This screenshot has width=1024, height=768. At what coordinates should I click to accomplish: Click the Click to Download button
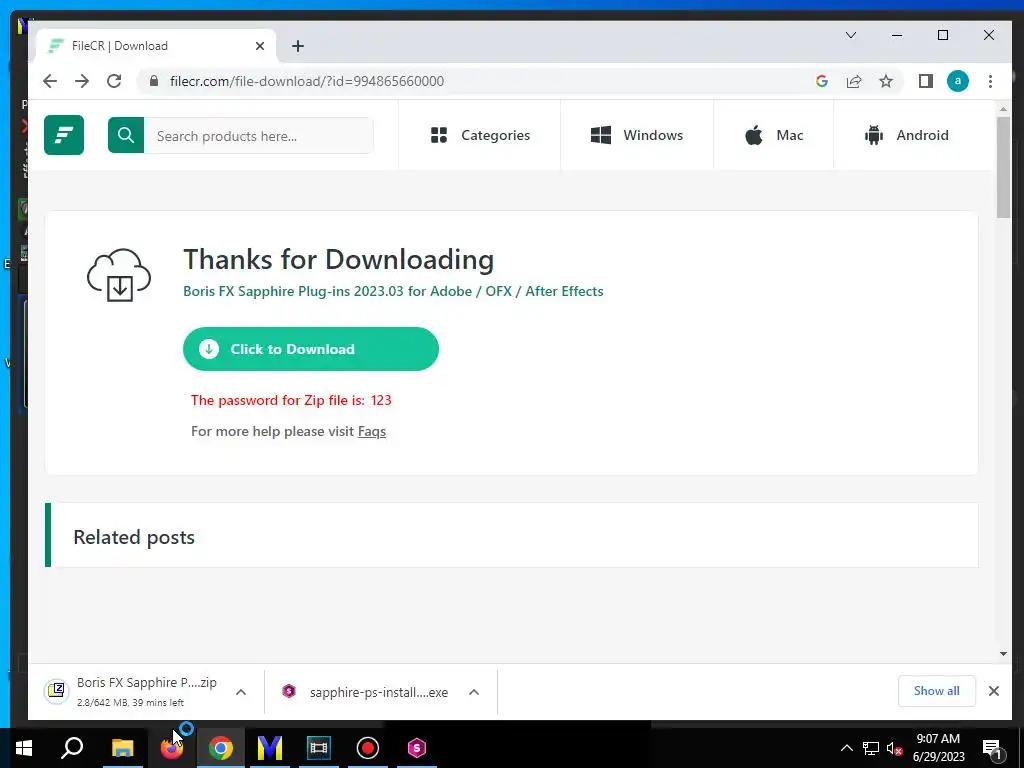pyautogui.click(x=311, y=349)
